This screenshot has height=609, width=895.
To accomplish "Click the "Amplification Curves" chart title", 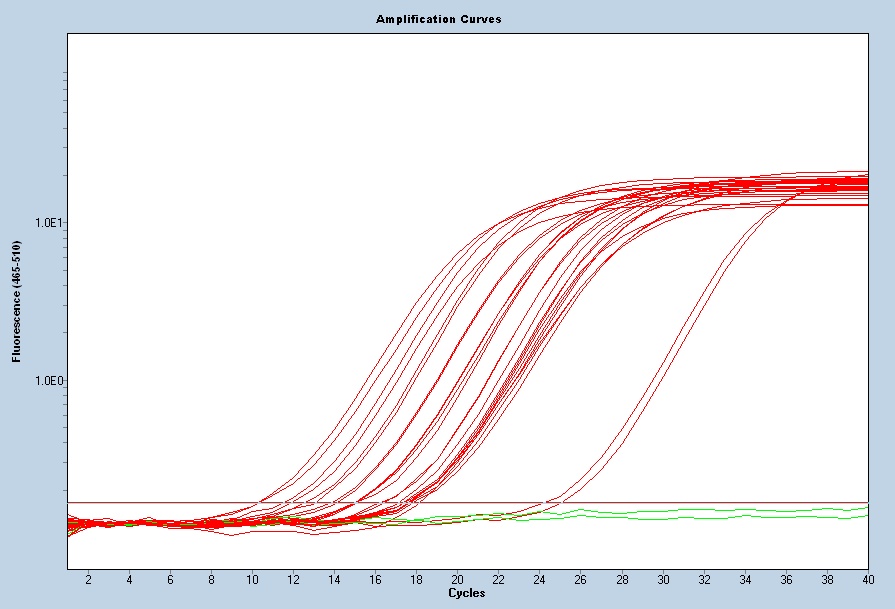I will point(438,19).
